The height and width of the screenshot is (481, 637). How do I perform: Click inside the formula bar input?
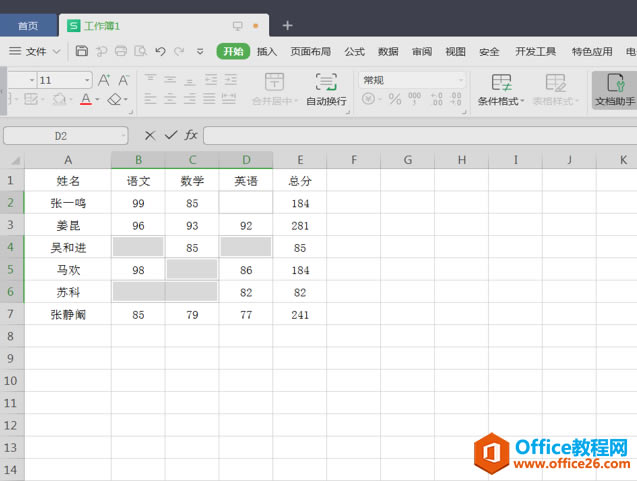pos(420,135)
